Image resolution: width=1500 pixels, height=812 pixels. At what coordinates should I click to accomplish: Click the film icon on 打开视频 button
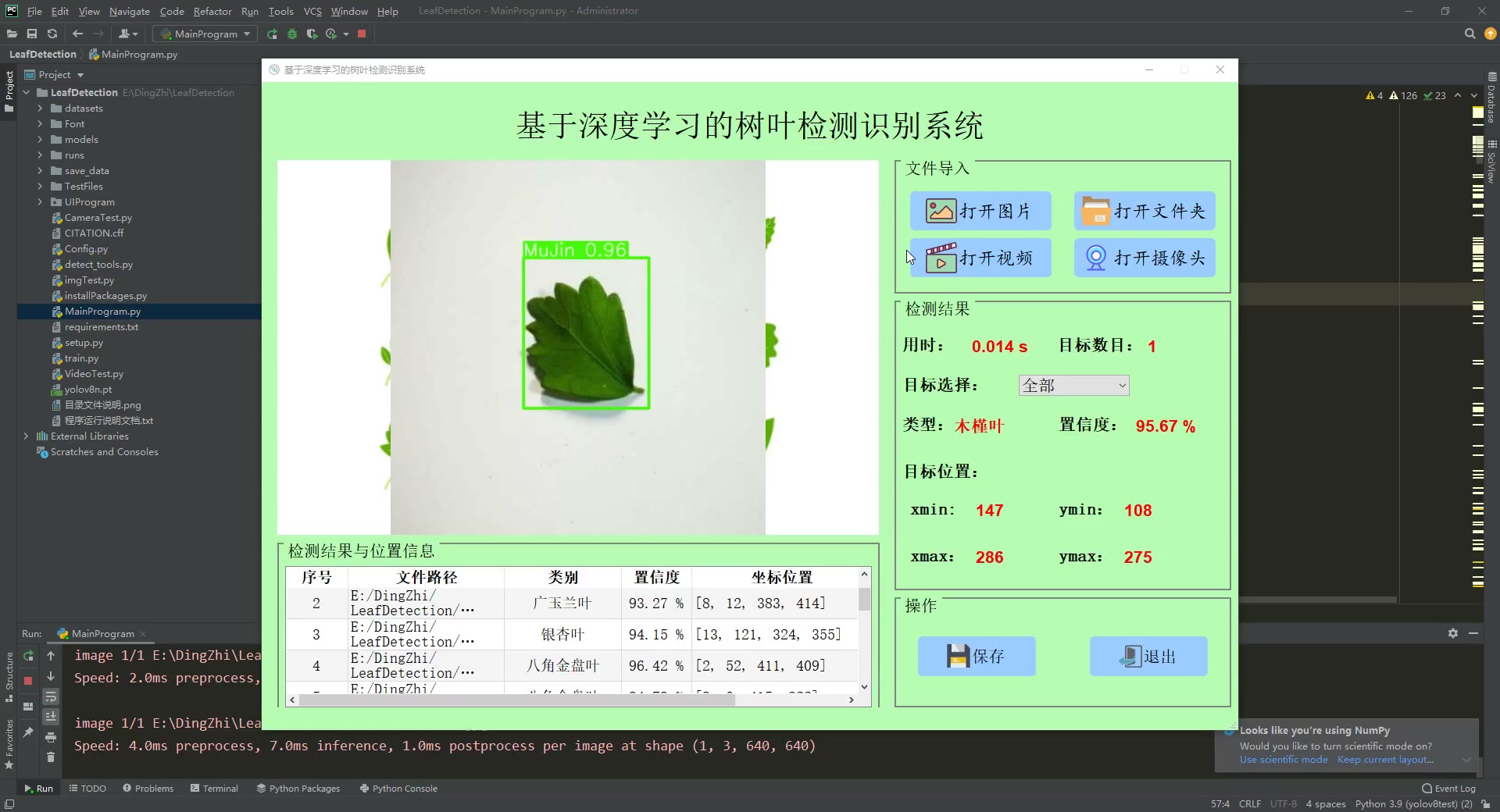[x=941, y=258]
